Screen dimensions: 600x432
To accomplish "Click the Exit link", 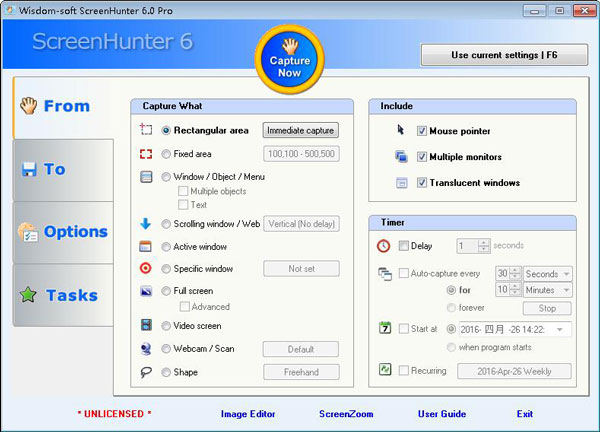I will pos(525,414).
